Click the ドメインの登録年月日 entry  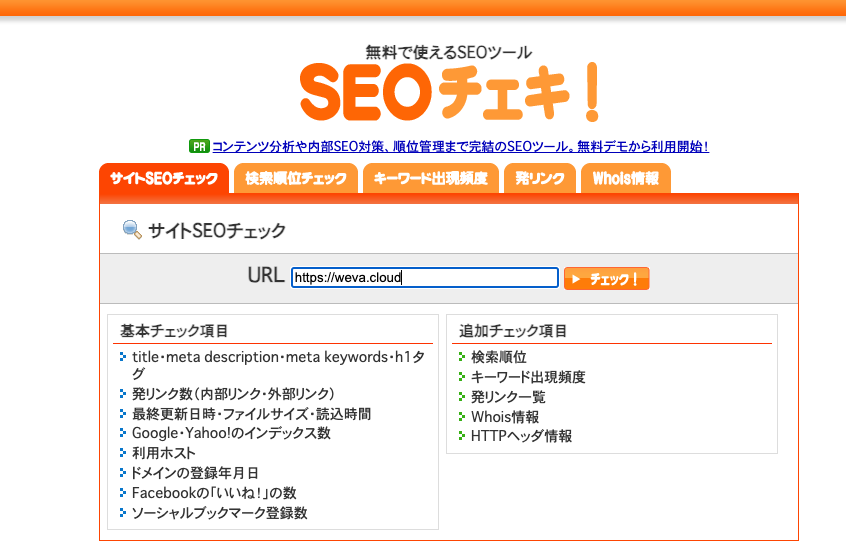tap(195, 473)
